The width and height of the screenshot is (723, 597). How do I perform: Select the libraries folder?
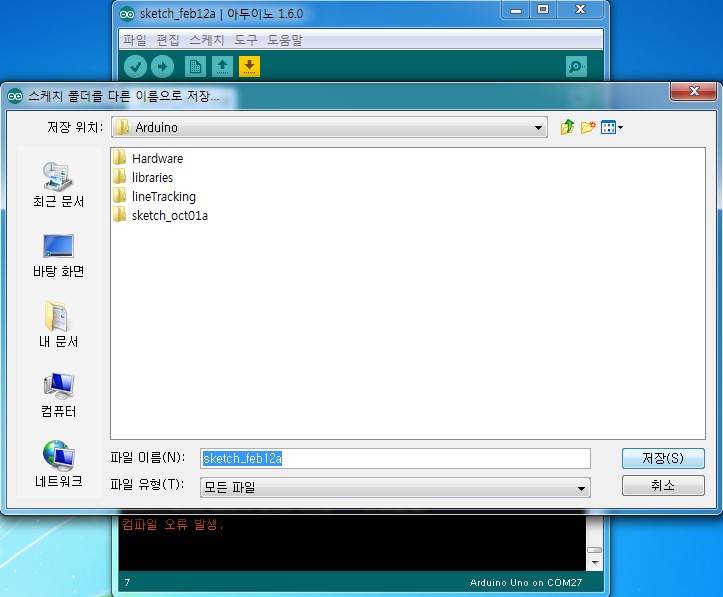coord(143,177)
